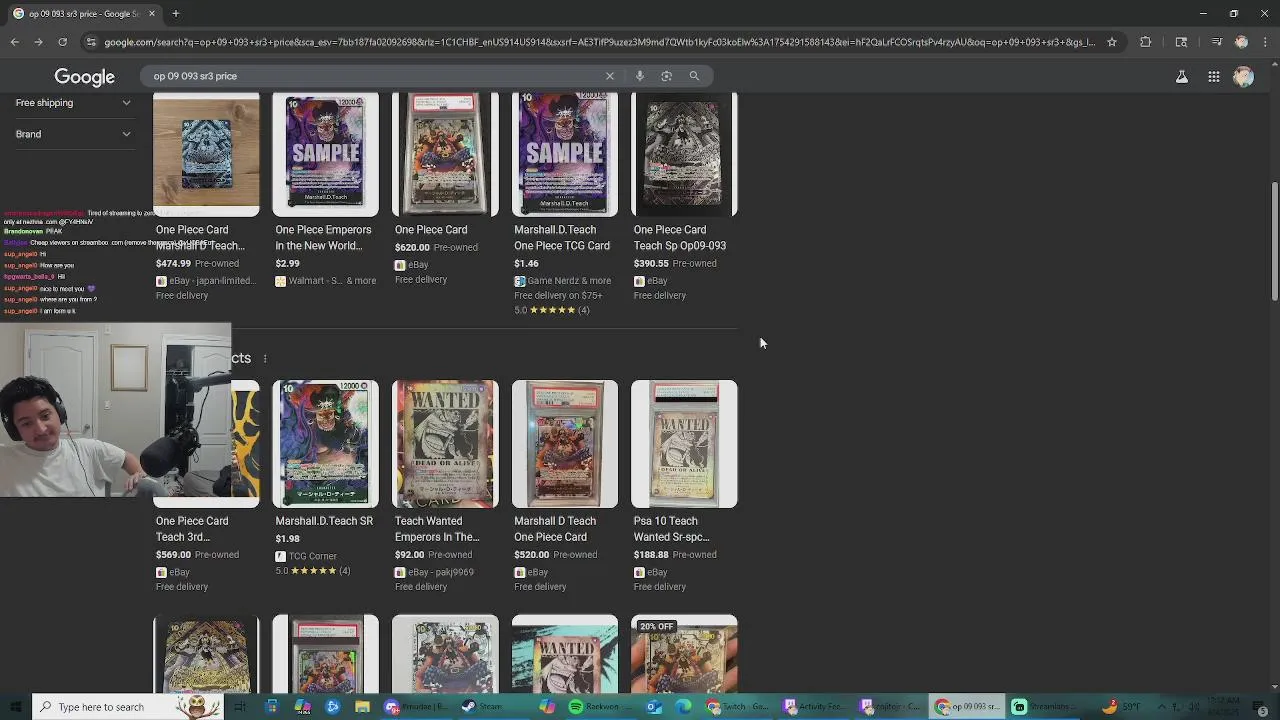Open Windows Start menu

15,707
